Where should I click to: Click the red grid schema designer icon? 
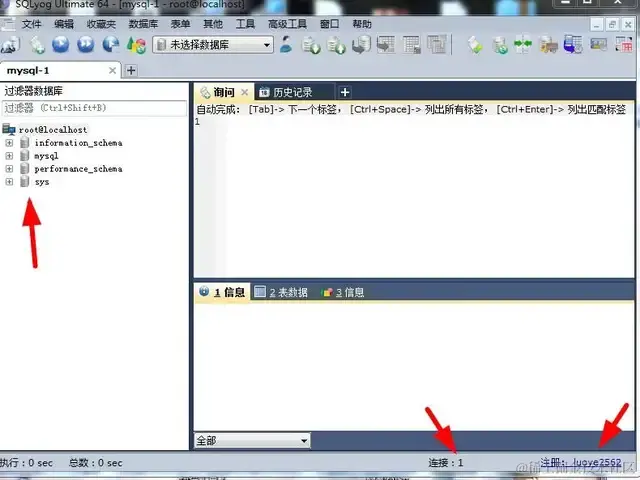click(x=624, y=44)
